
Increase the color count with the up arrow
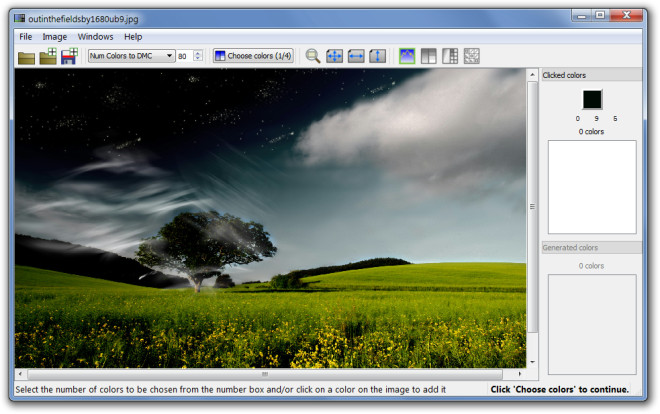coord(198,53)
